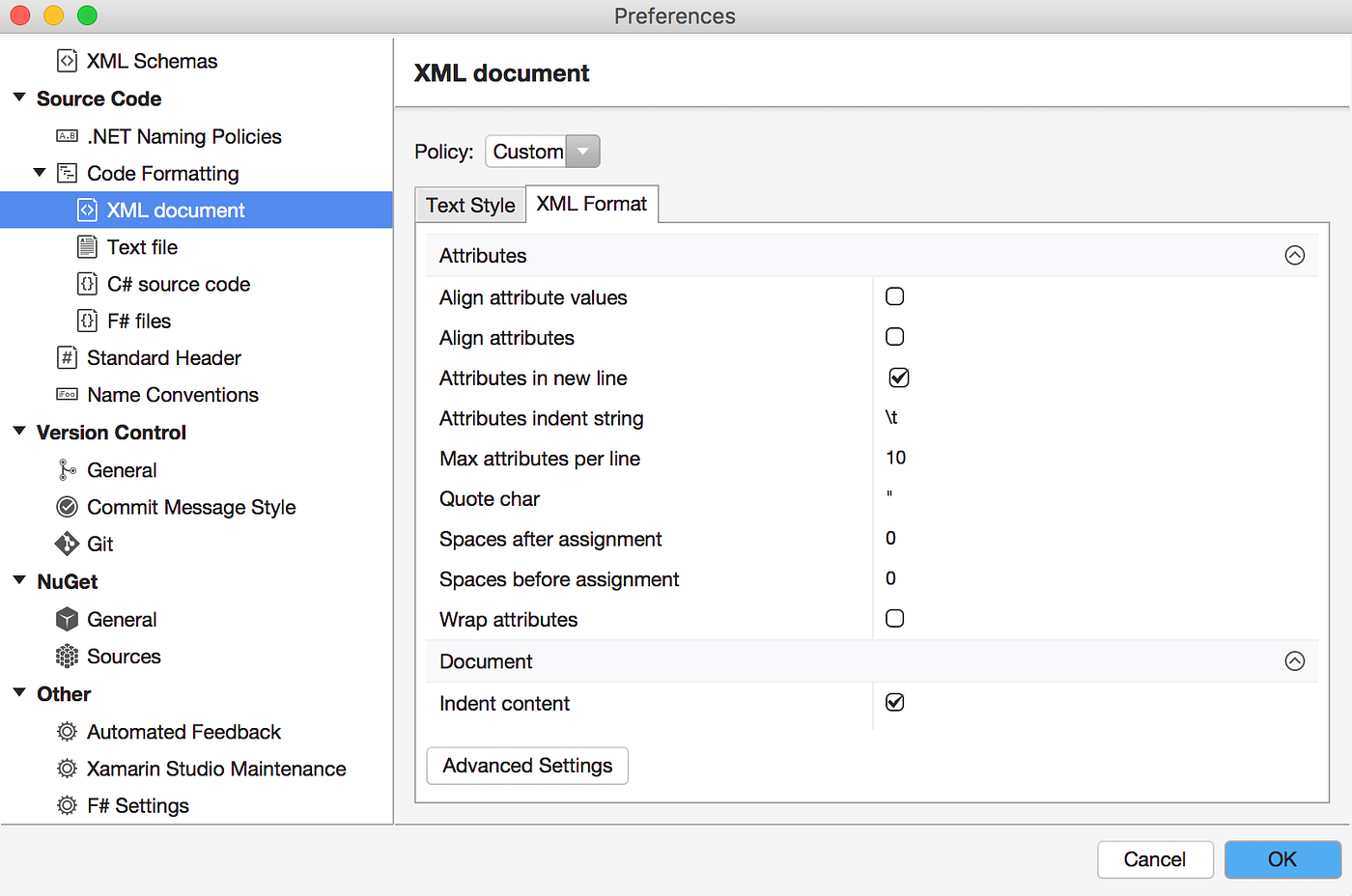This screenshot has height=896, width=1352.
Task: Uncheck Indent content under Document
Action: (x=894, y=702)
